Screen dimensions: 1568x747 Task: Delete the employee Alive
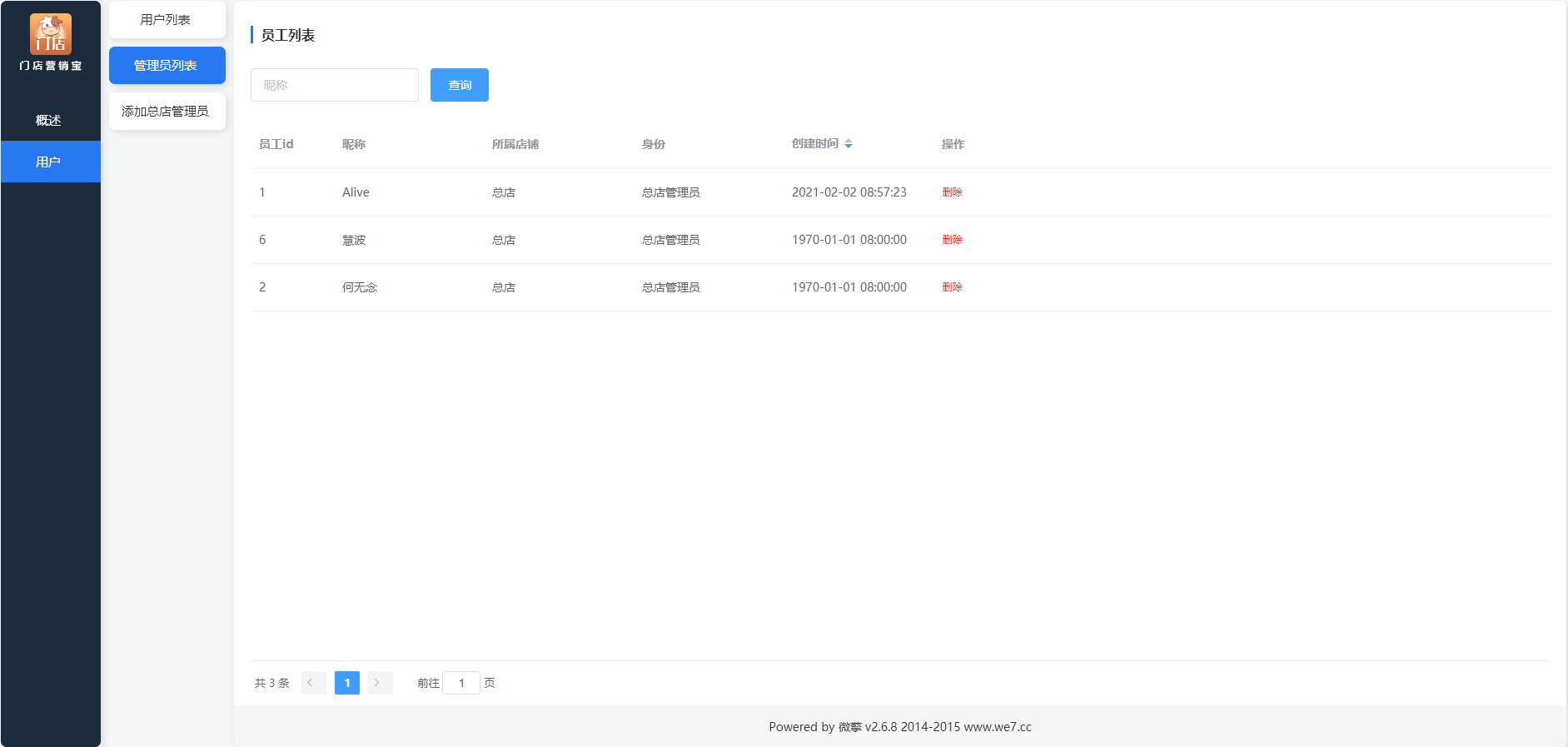pos(953,192)
